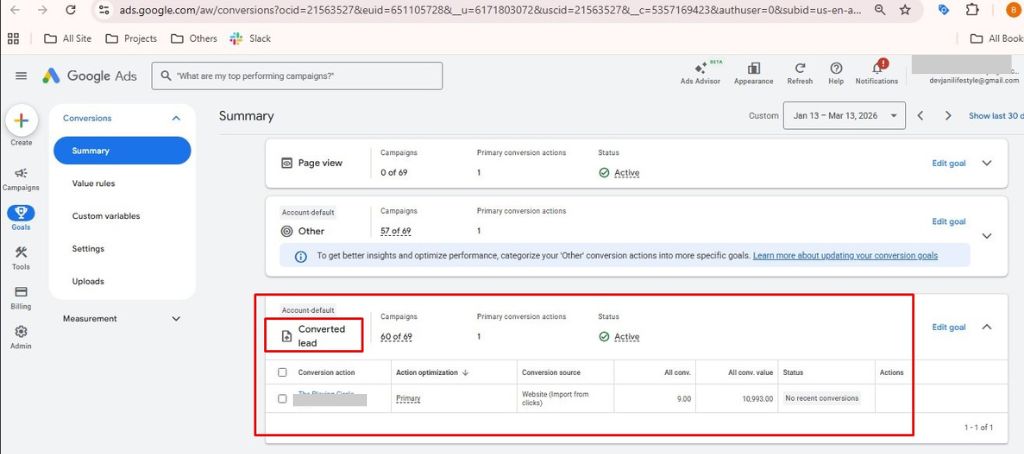The width and height of the screenshot is (1024, 454).
Task: Open Billing from the sidebar
Action: click(x=21, y=296)
